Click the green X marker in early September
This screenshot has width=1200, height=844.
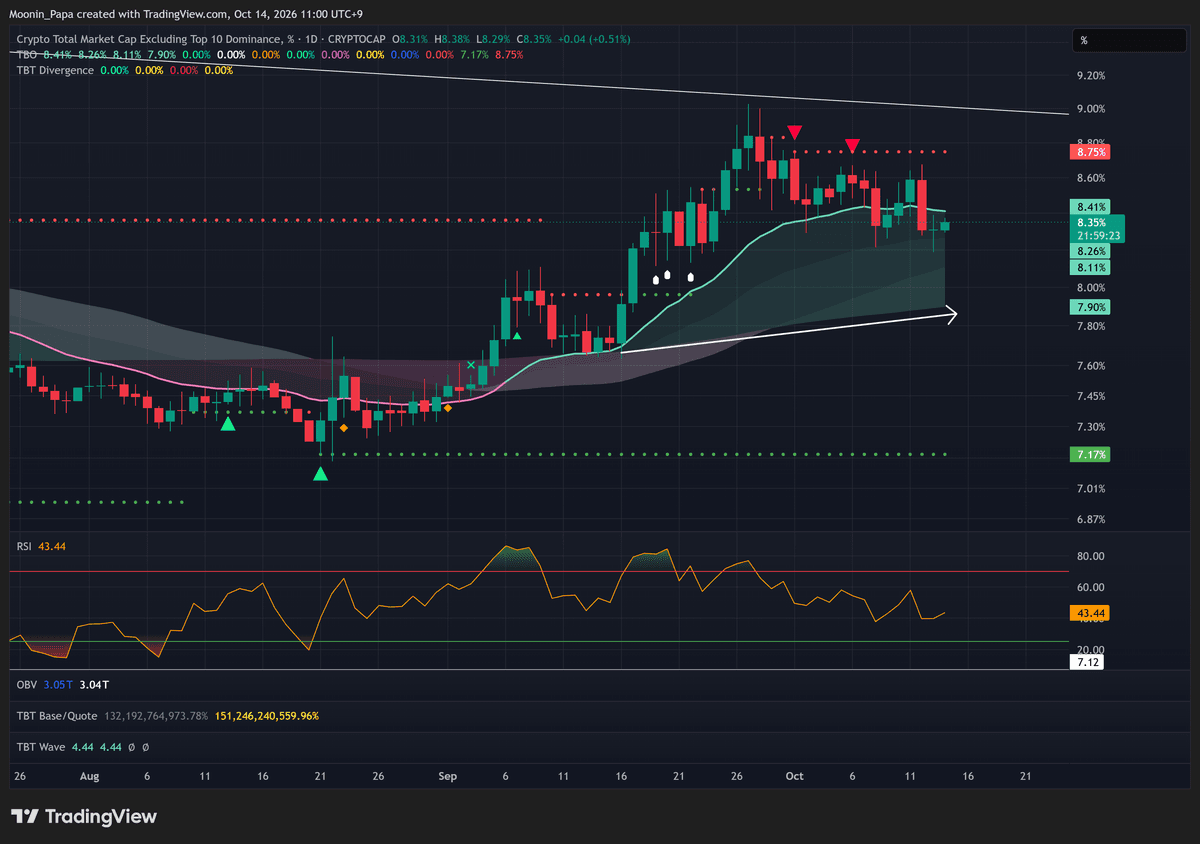[x=471, y=366]
